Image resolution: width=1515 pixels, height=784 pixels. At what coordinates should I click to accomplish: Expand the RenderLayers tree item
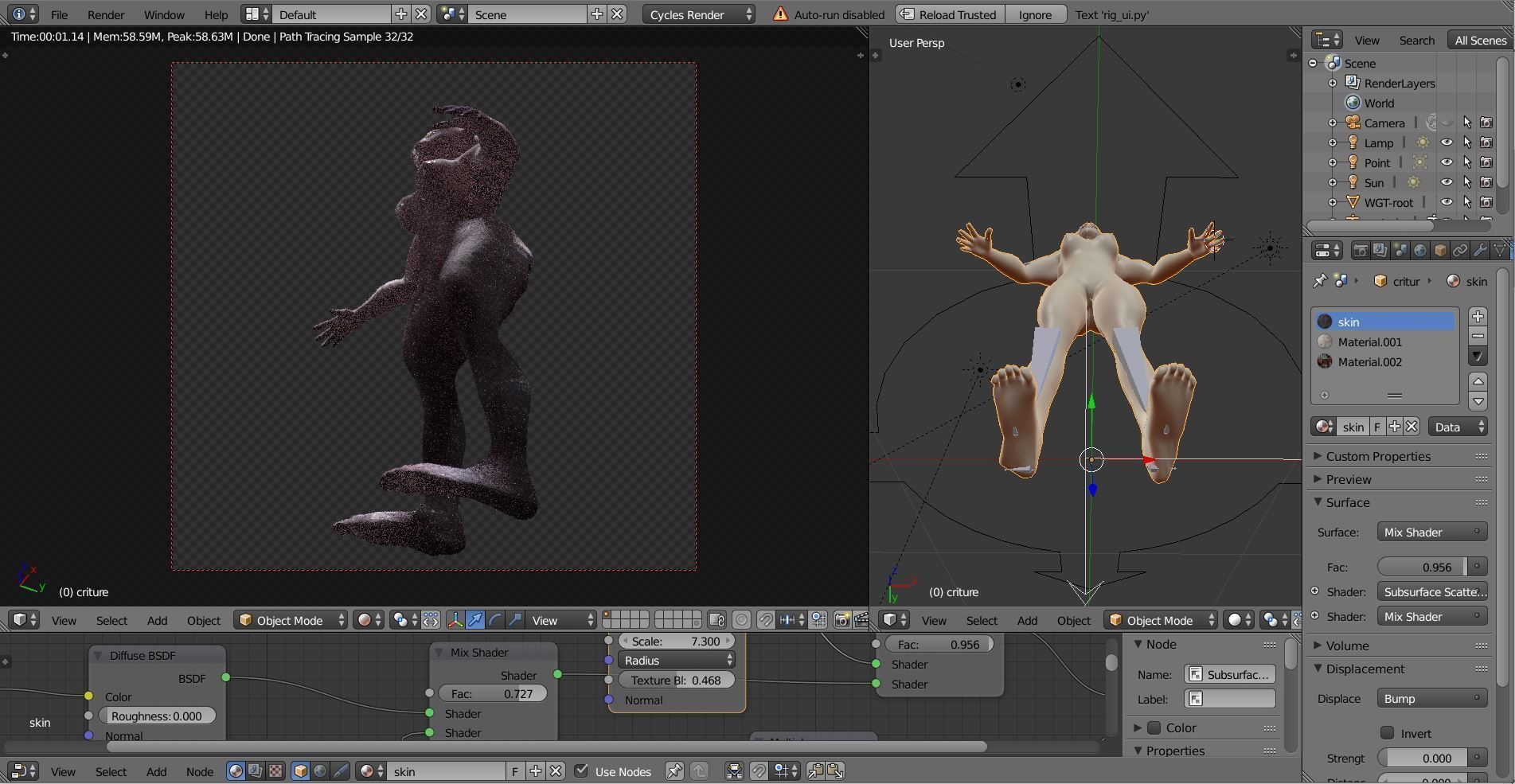point(1333,83)
